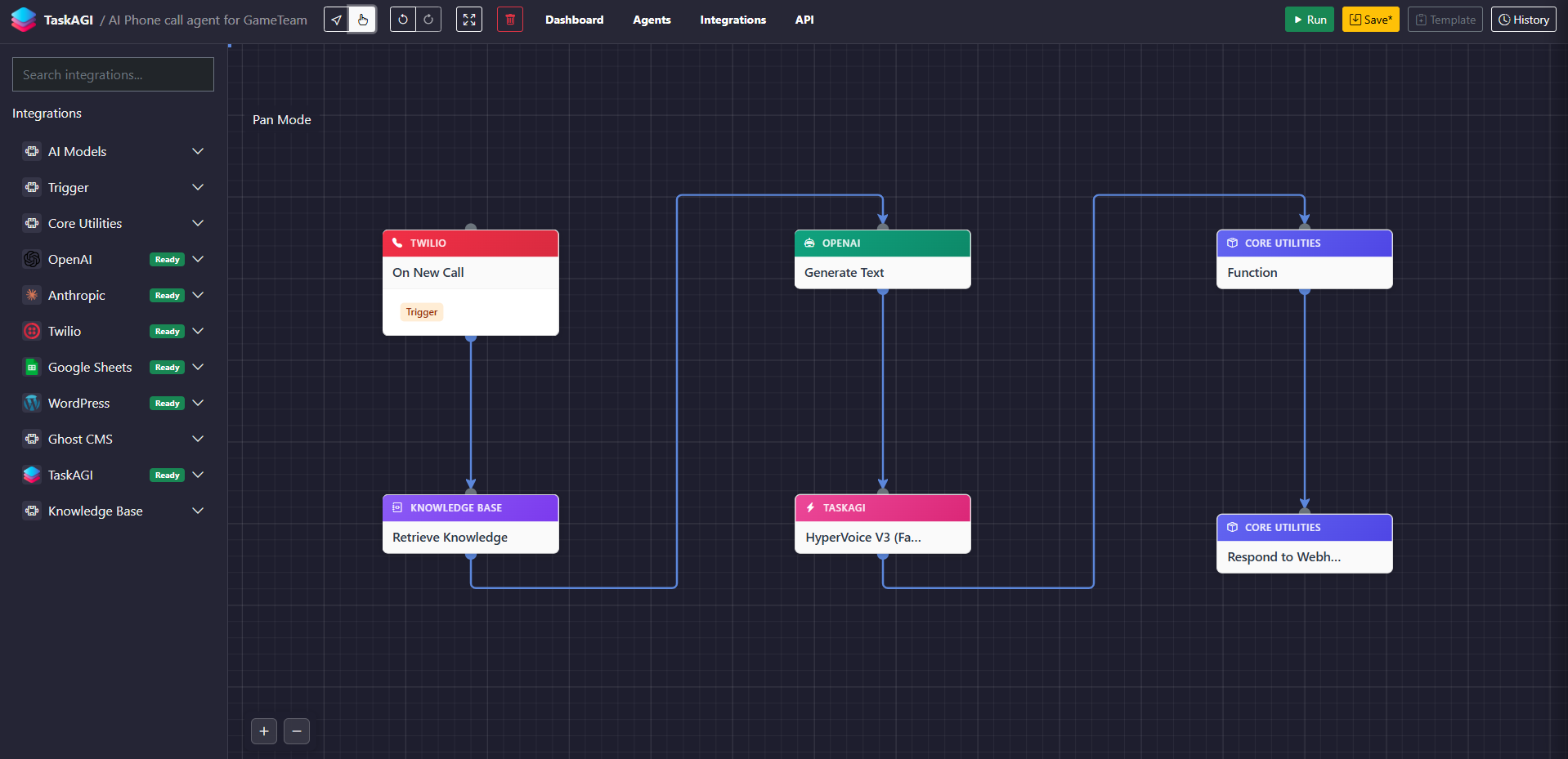This screenshot has width=1568, height=759.
Task: Click the sidebar Trigger puzzle icon
Action: point(32,187)
